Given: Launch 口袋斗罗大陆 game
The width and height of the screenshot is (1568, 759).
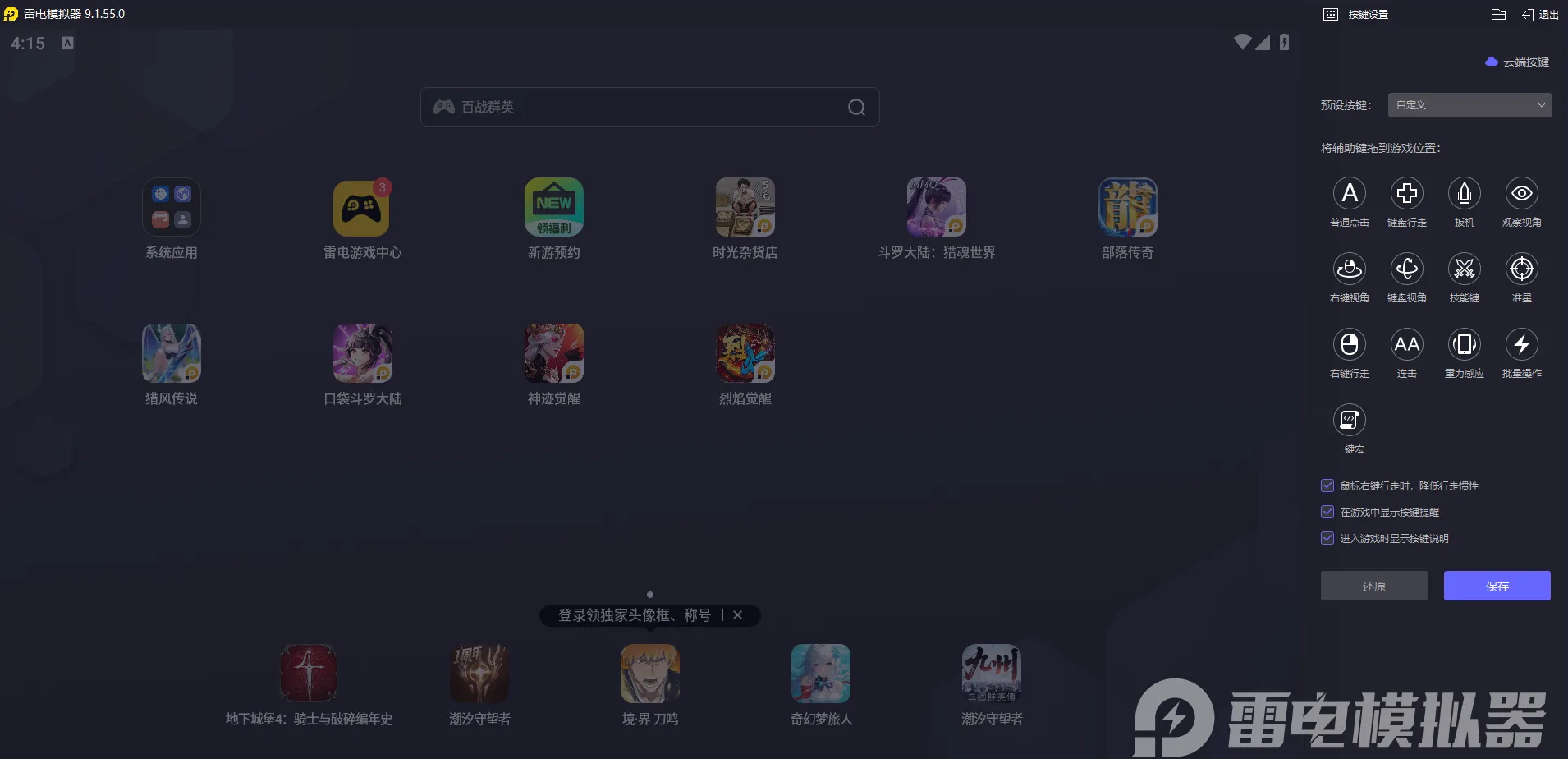Looking at the screenshot, I should [363, 353].
